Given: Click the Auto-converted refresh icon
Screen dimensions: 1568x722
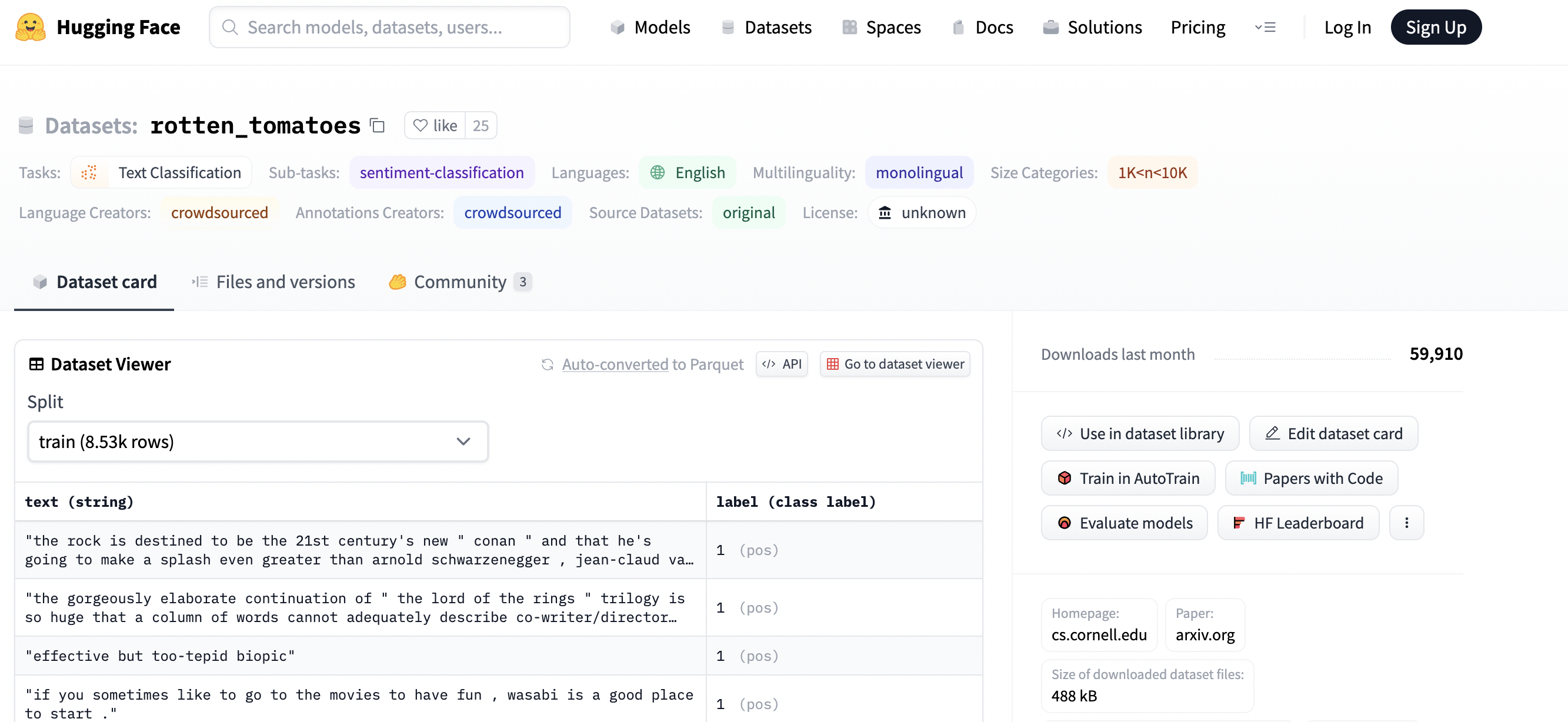Looking at the screenshot, I should tap(547, 365).
